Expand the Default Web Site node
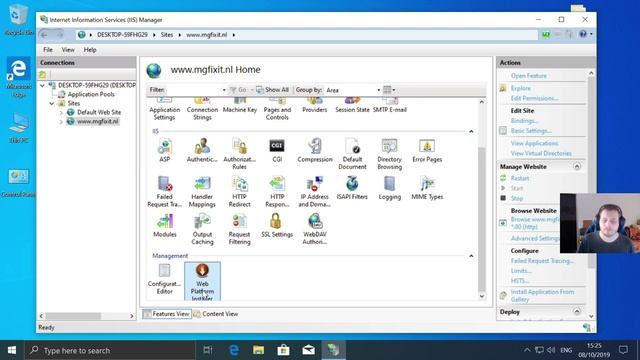This screenshot has height=360, width=640. pos(61,112)
